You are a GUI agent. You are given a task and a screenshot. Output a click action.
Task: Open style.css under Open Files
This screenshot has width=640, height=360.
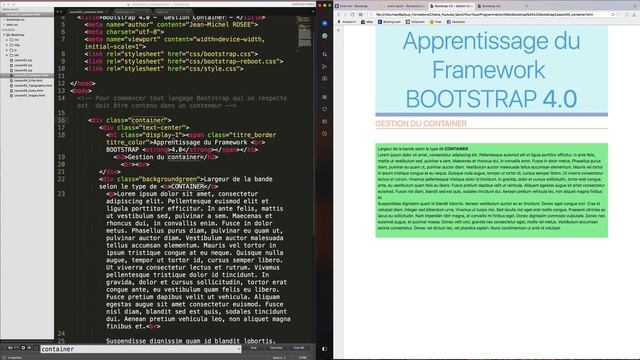12,24
